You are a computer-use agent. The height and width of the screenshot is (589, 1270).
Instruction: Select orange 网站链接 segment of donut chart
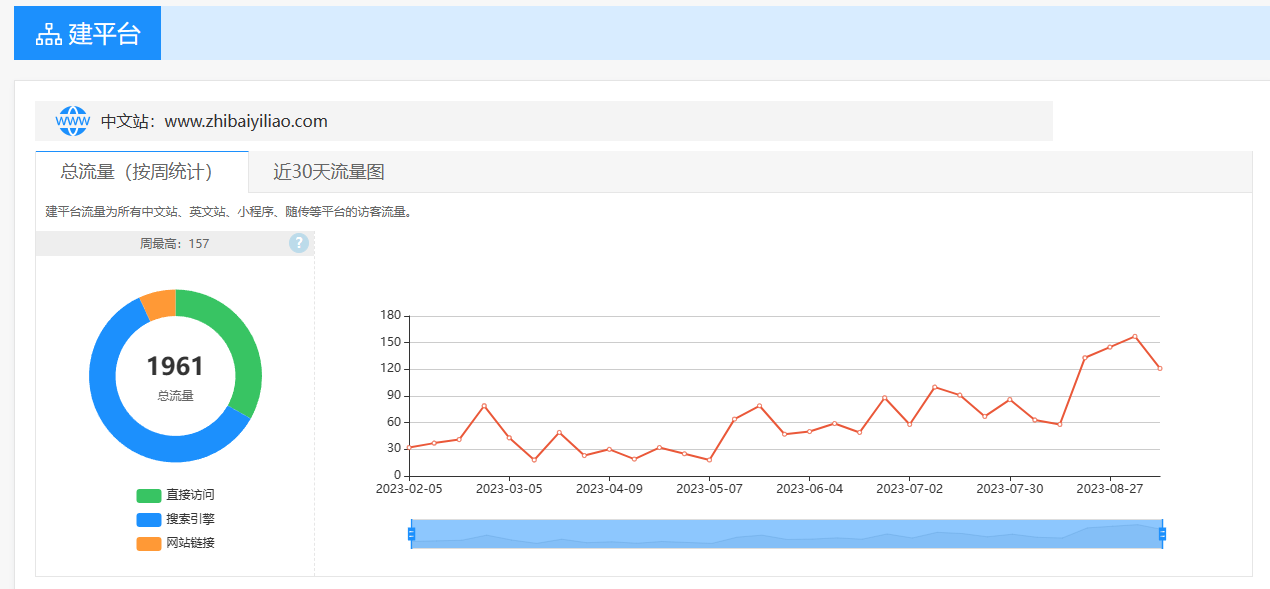pyautogui.click(x=160, y=304)
